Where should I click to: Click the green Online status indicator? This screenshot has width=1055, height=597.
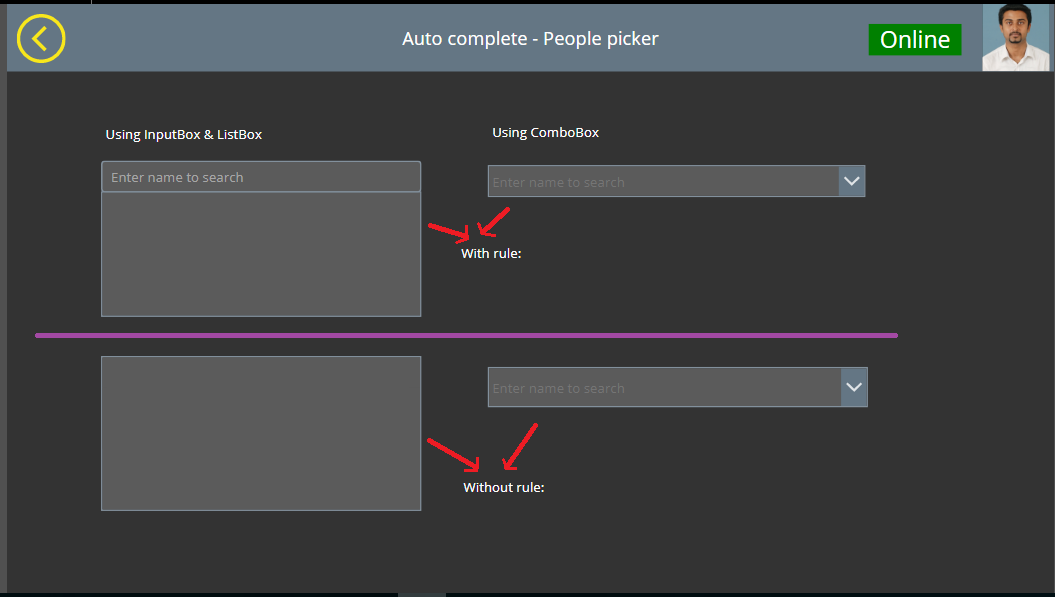point(914,40)
